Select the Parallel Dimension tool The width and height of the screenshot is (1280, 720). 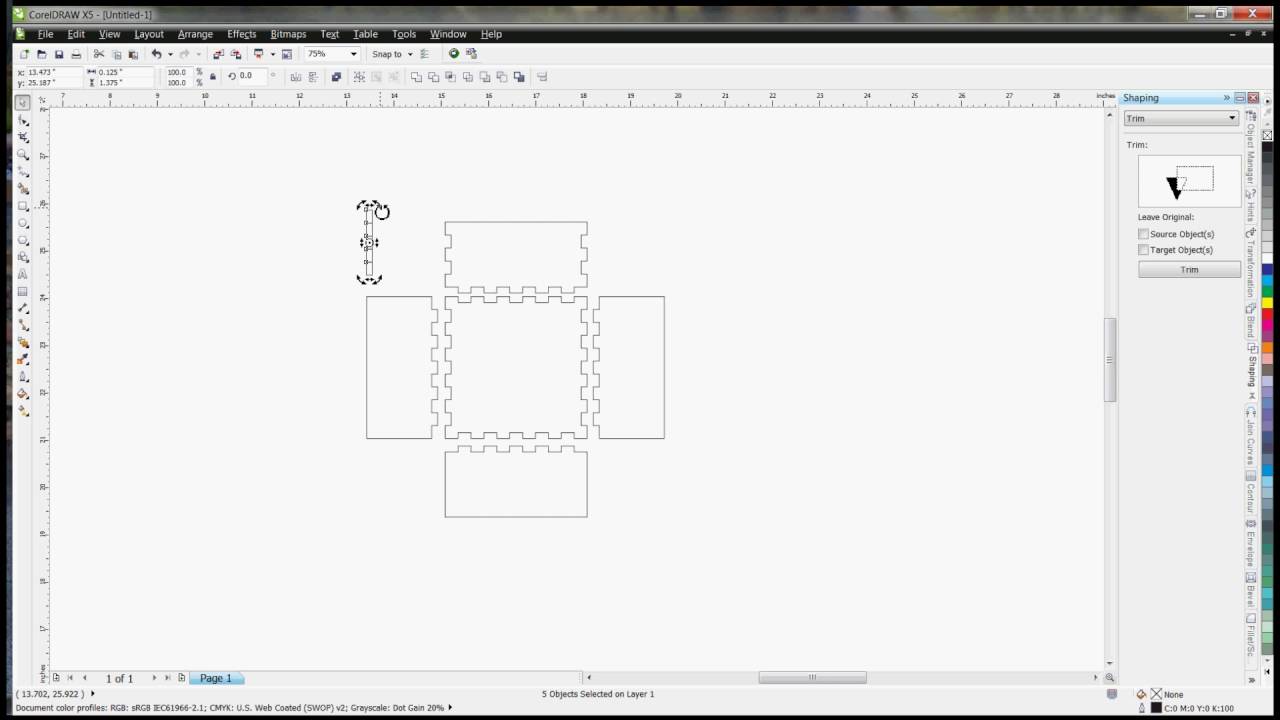coord(23,308)
